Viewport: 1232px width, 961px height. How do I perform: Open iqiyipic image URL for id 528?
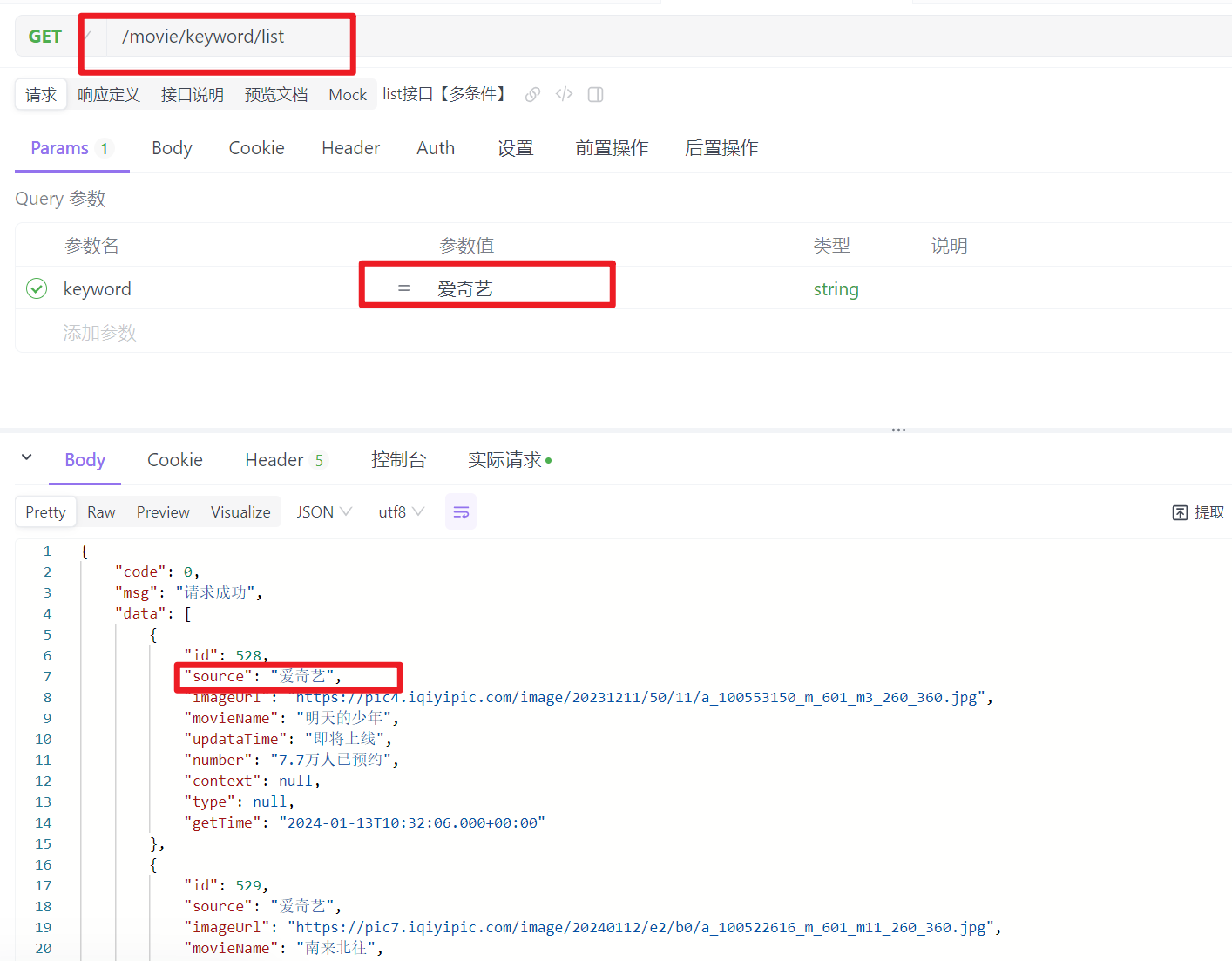tap(636, 698)
